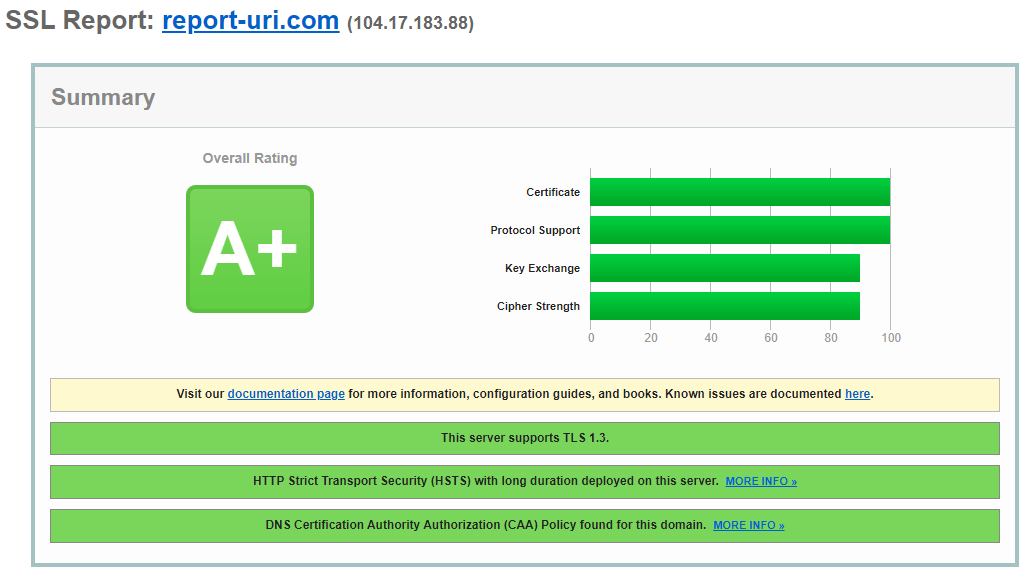Screen dimensions: 1033x580
Task: Follow the 'here' known issues link
Action: [x=857, y=394]
